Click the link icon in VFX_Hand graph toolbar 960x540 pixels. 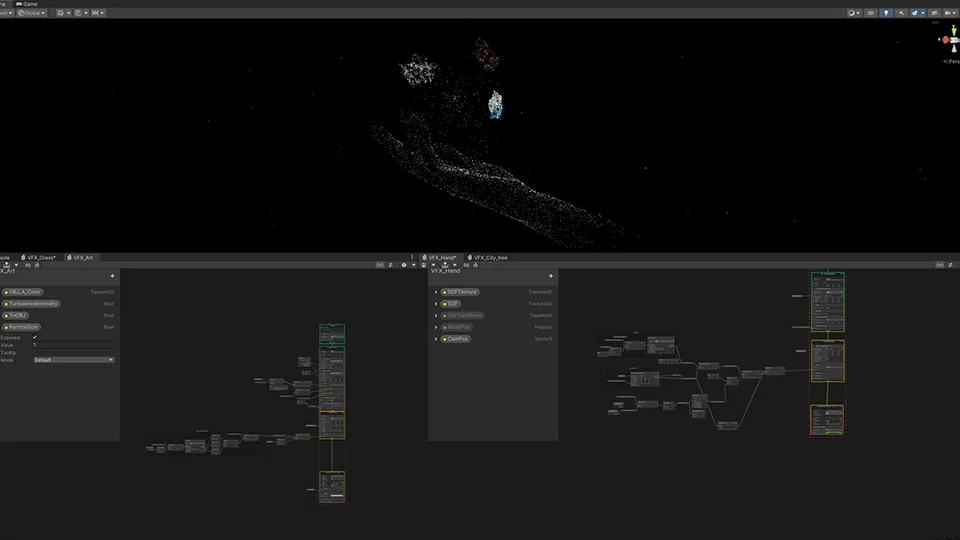[467, 265]
